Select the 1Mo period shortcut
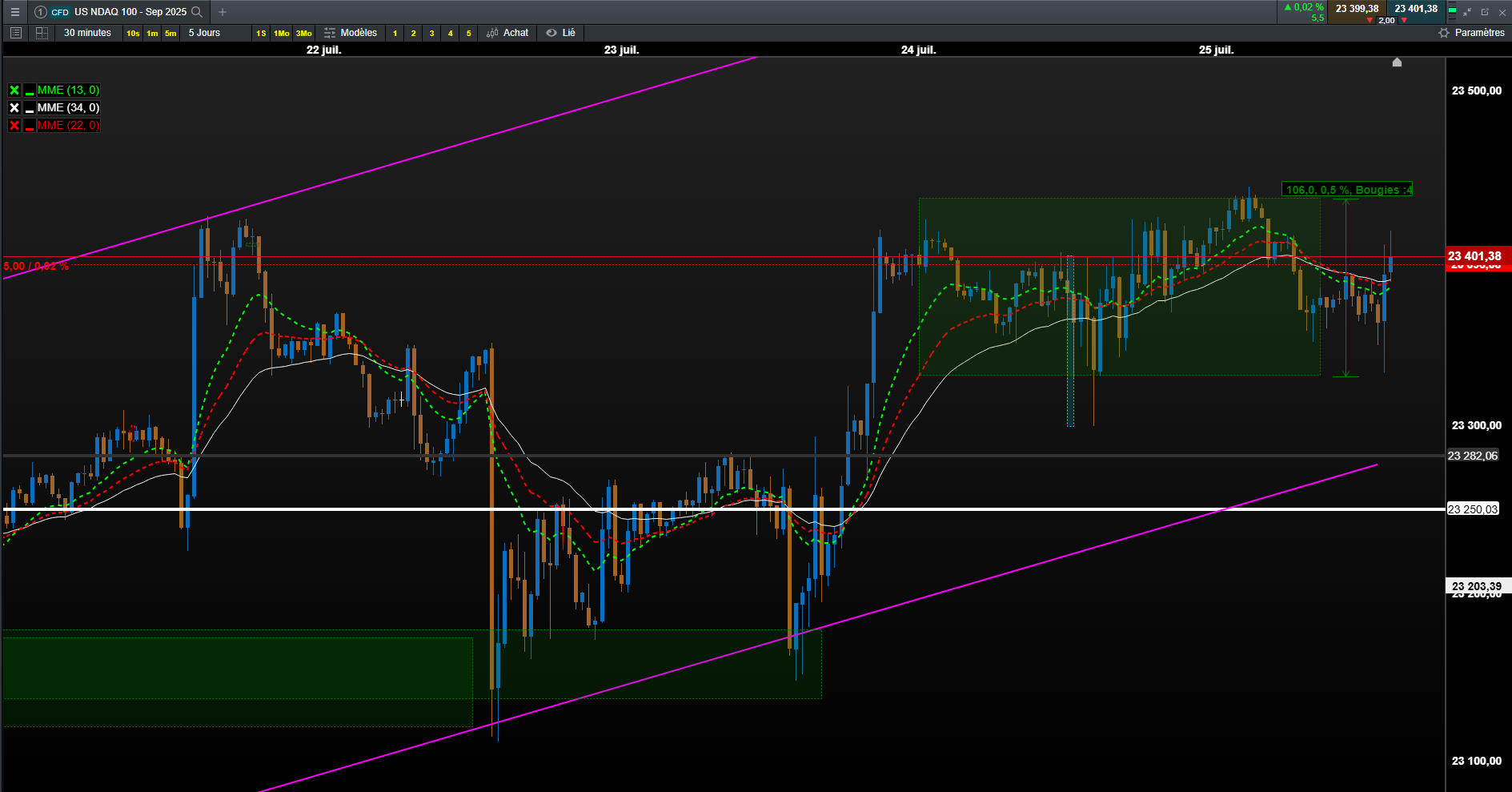This screenshot has width=1512, height=792. pos(282,33)
